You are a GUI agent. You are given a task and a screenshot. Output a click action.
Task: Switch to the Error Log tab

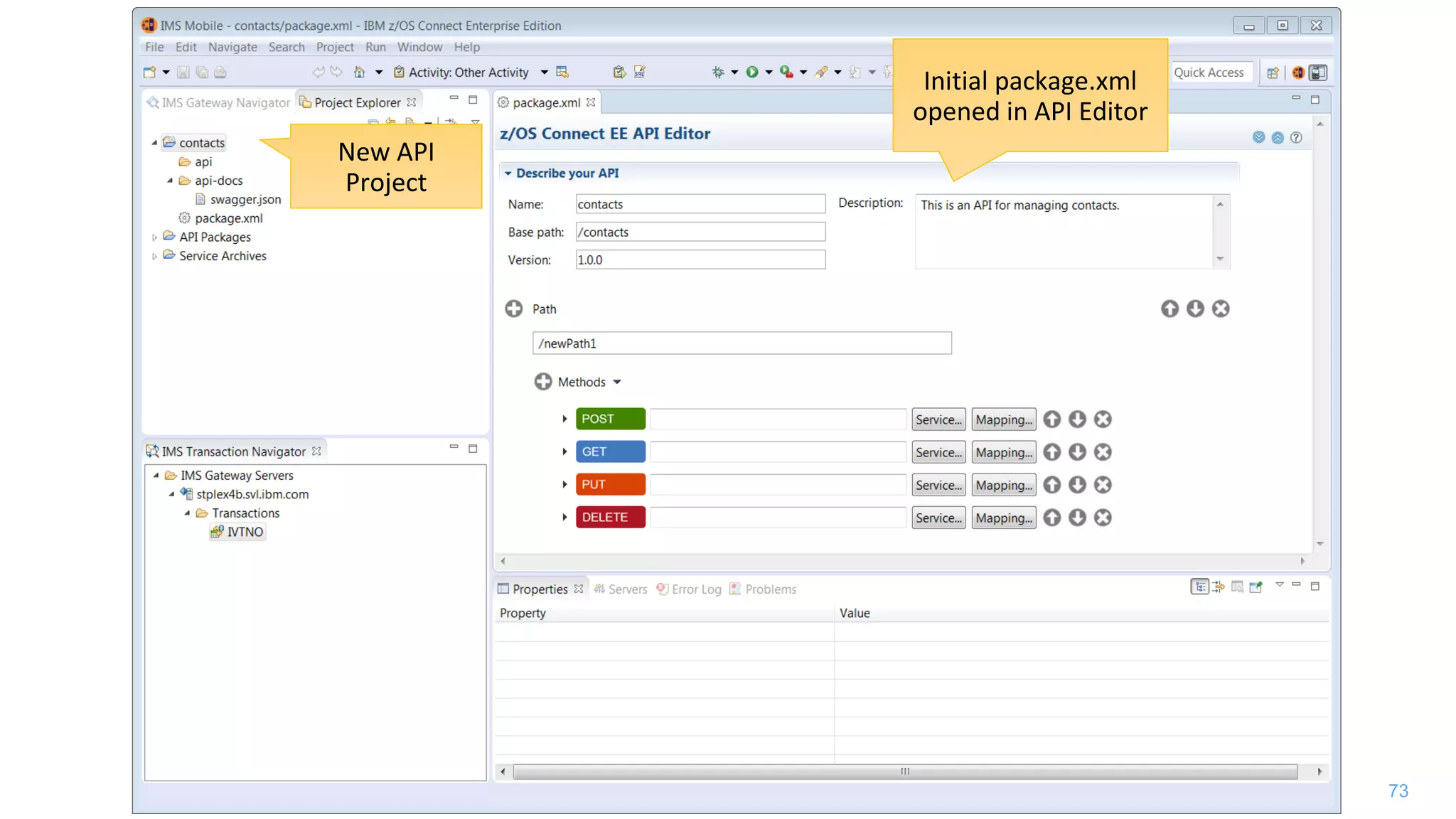[x=689, y=589]
